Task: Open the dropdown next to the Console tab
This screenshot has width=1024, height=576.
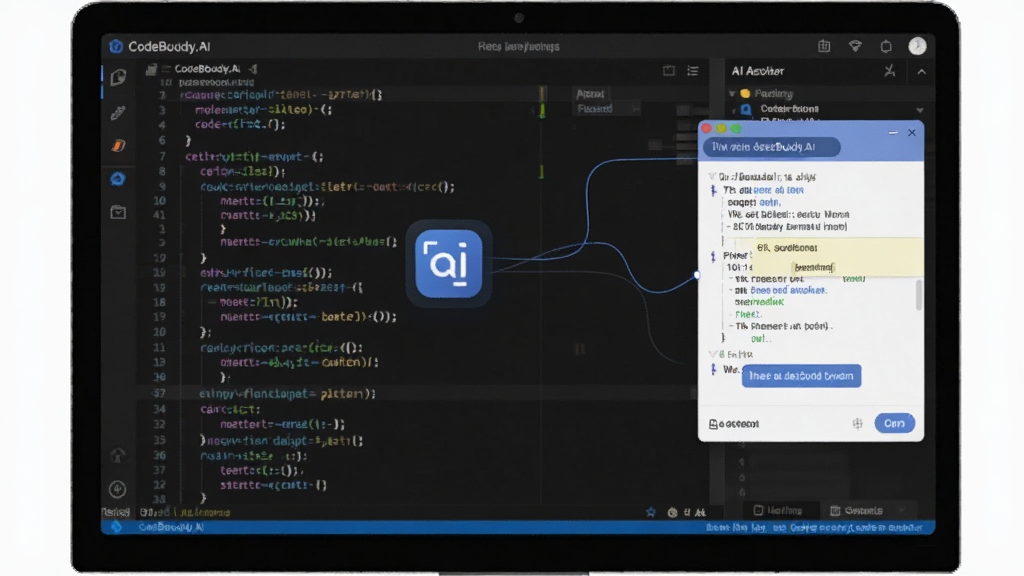Action: tap(902, 510)
